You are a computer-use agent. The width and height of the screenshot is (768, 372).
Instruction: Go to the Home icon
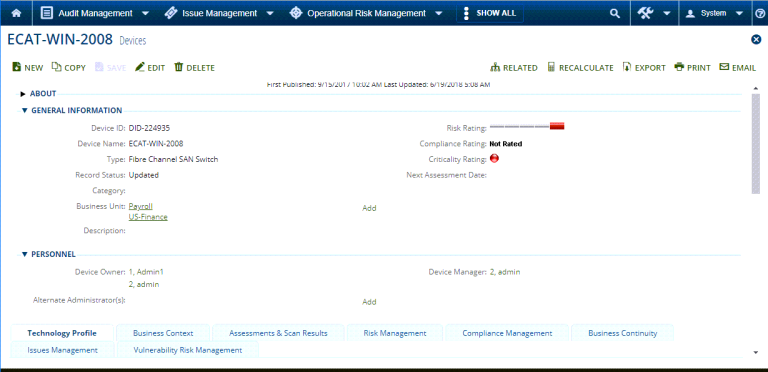16,13
